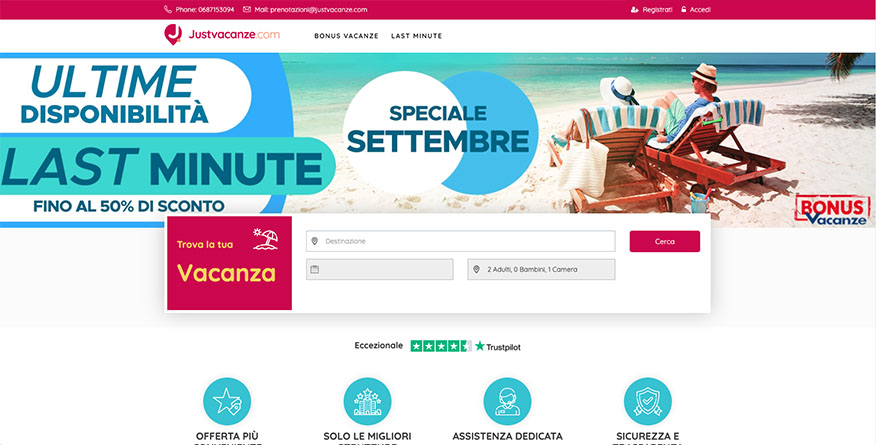Image resolution: width=876 pixels, height=445 pixels.
Task: Click the Sicurezza shield icon
Action: (648, 401)
